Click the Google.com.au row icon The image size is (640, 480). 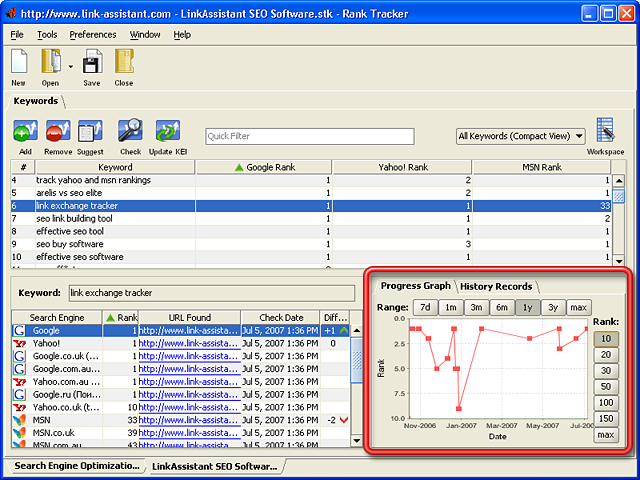tap(19, 369)
